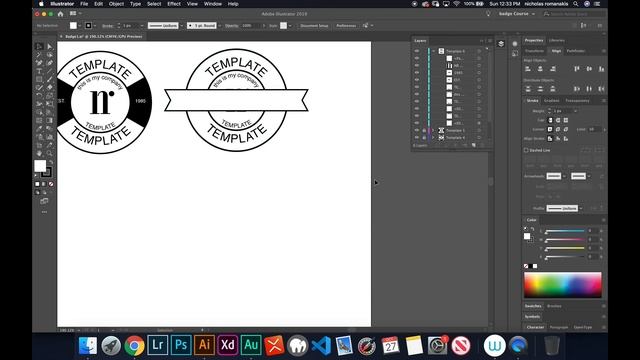Screen dimensions: 640x360
Task: Open Google Chrome from the Dock
Action: pyautogui.click(x=134, y=345)
